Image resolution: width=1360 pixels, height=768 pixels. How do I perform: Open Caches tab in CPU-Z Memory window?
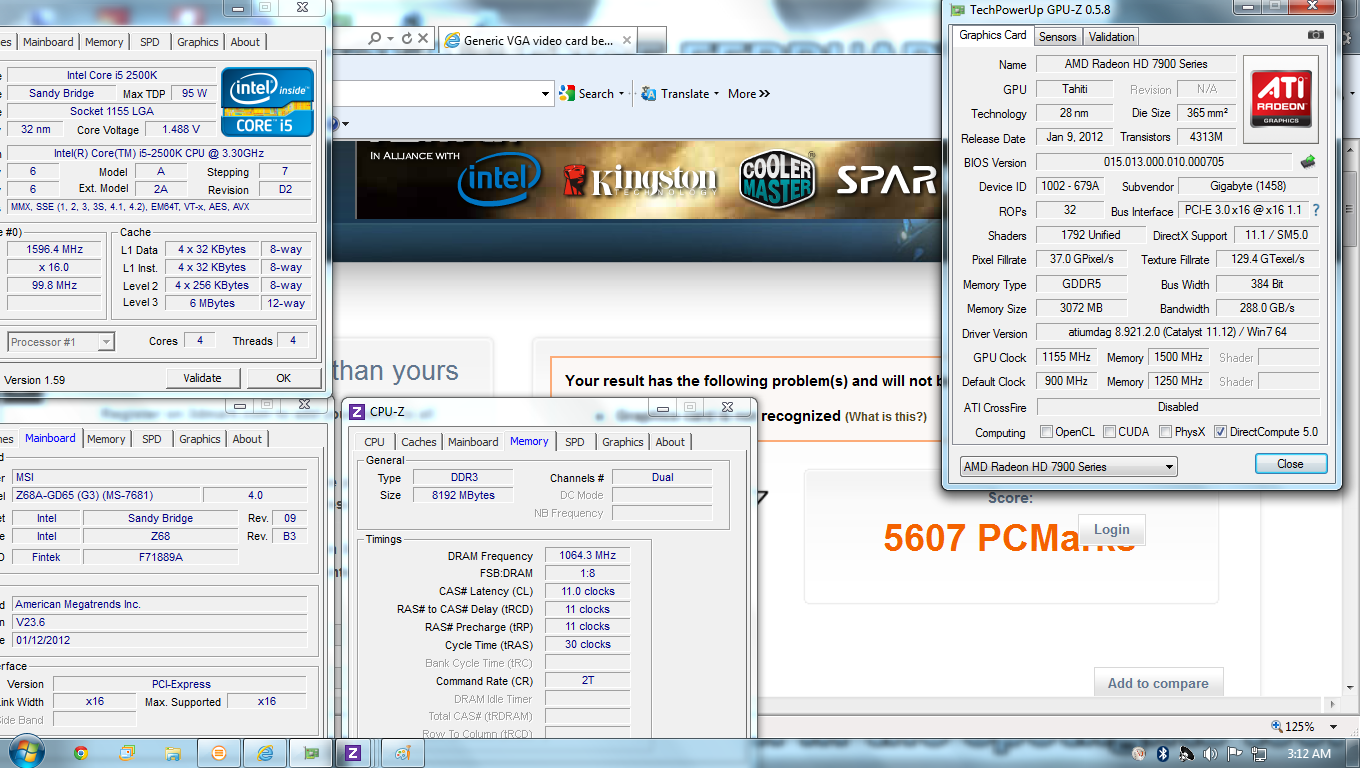pyautogui.click(x=418, y=442)
